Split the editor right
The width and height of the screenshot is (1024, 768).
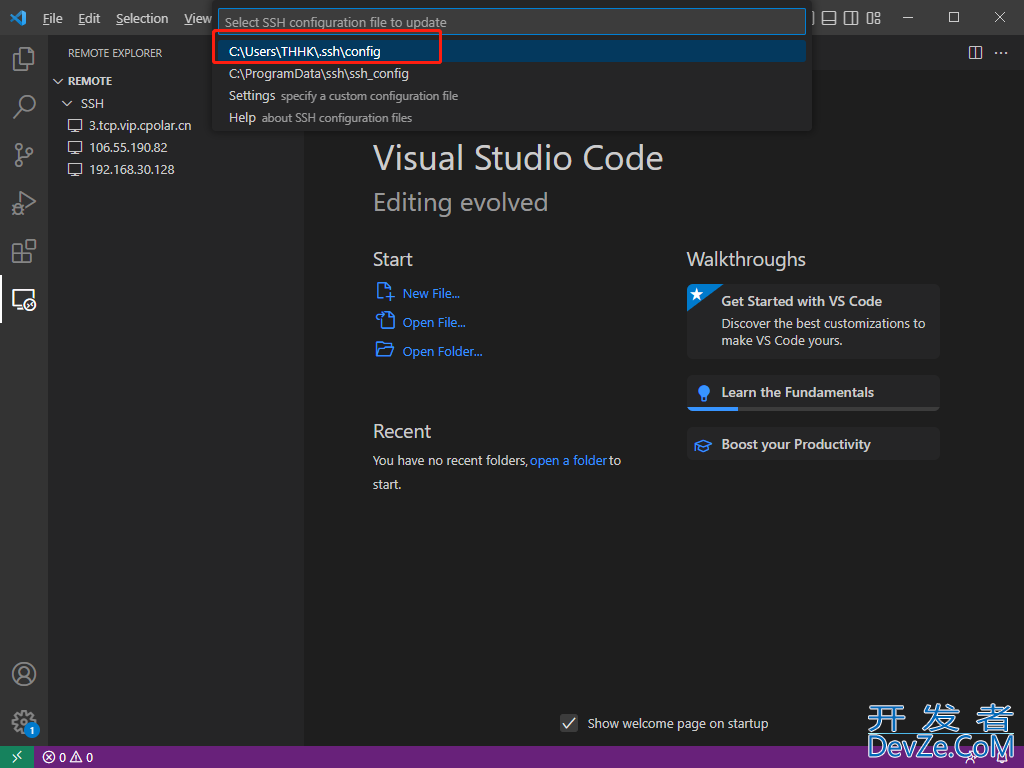(975, 53)
